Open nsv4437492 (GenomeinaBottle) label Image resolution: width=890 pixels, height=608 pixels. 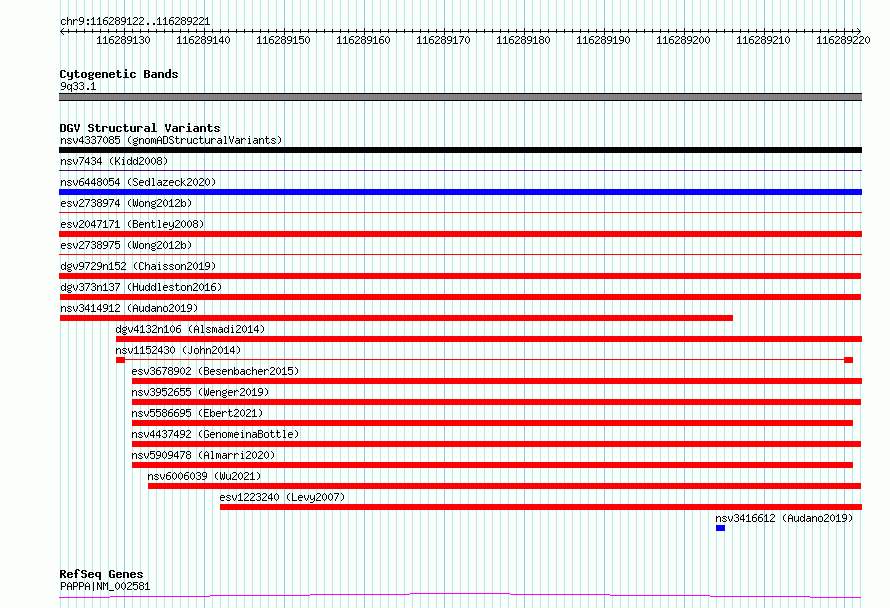pyautogui.click(x=215, y=434)
